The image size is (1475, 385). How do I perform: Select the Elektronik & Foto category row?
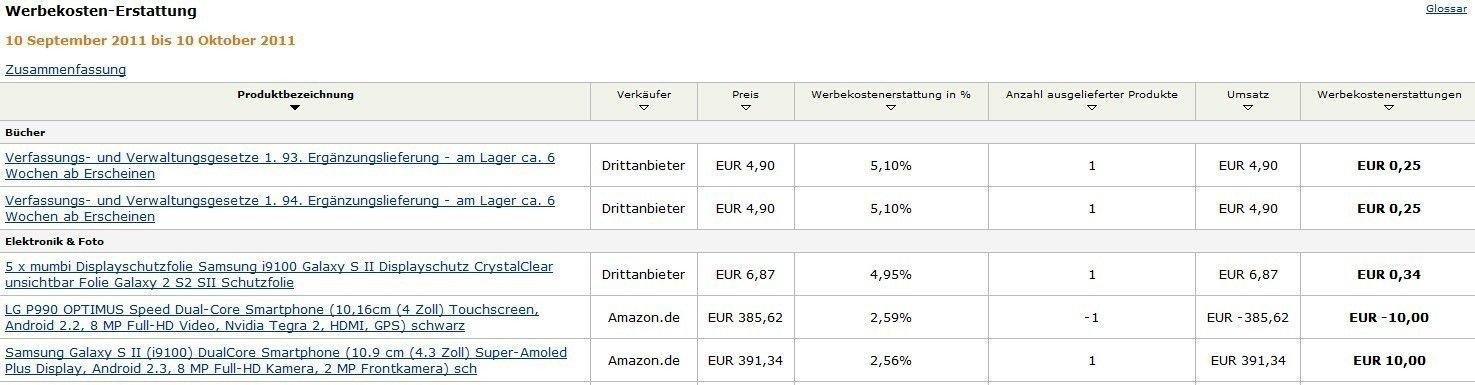(737, 241)
